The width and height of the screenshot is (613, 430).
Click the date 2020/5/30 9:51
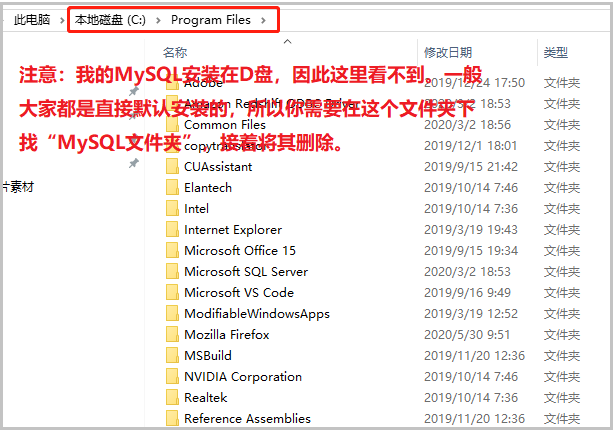(x=467, y=335)
